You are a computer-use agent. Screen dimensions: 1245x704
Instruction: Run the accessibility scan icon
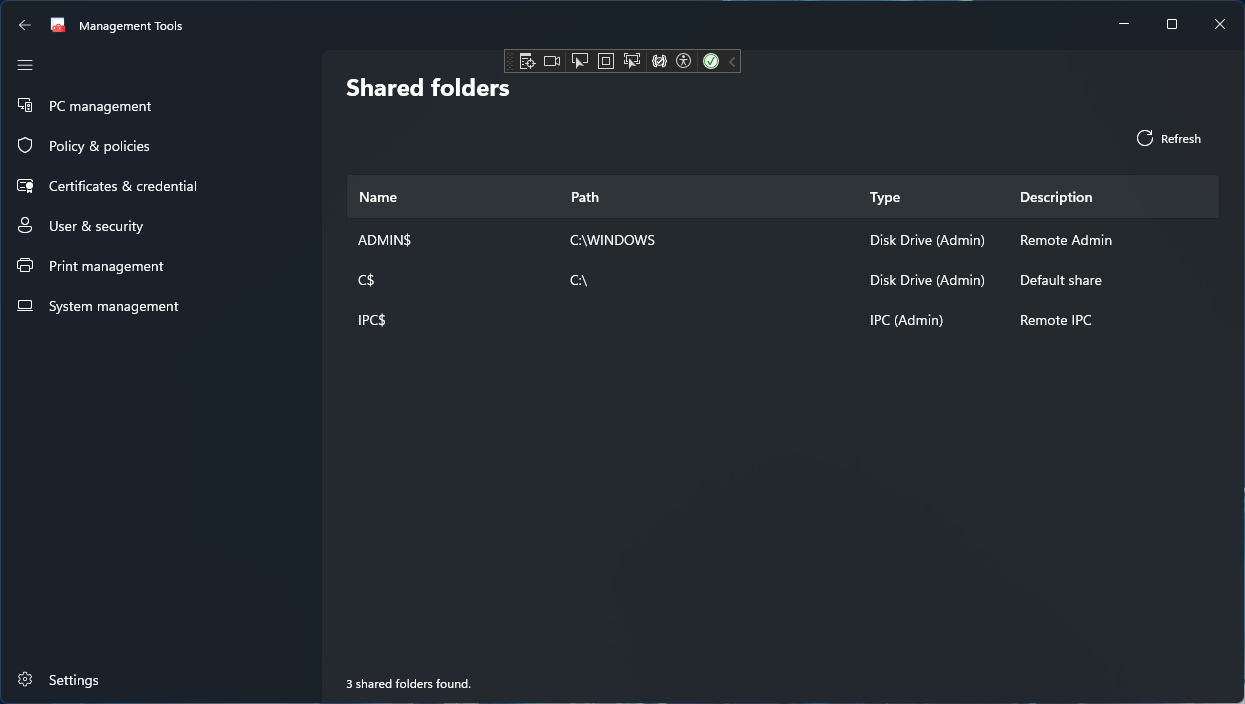tap(684, 62)
